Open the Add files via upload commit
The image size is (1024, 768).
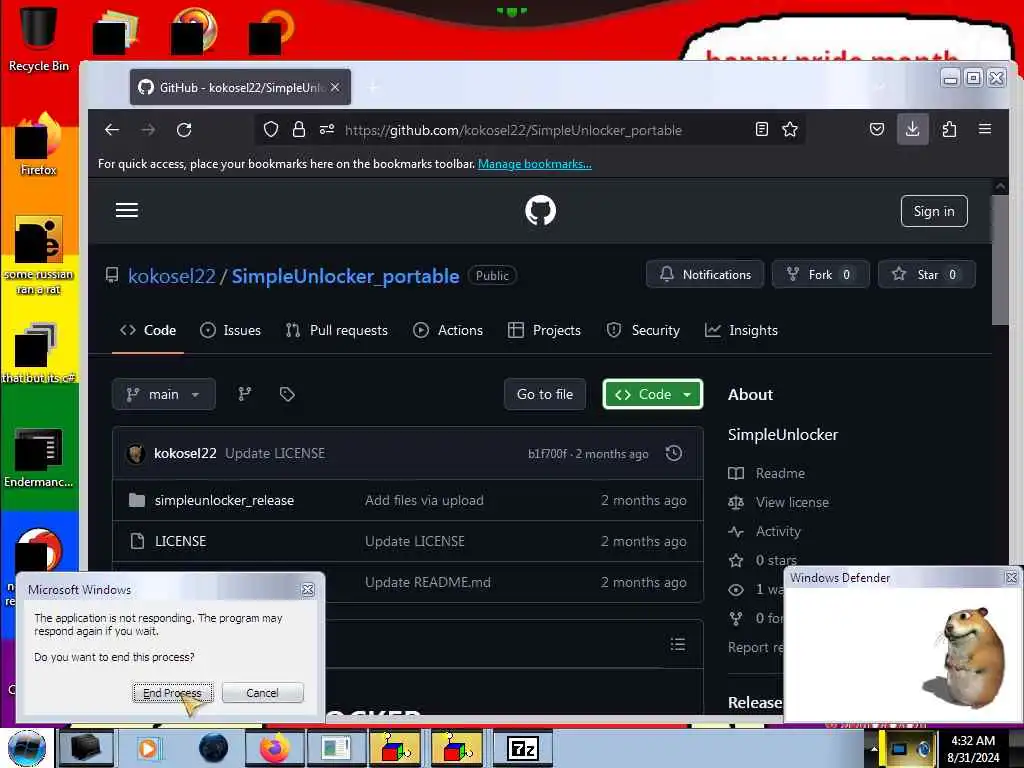tap(424, 500)
